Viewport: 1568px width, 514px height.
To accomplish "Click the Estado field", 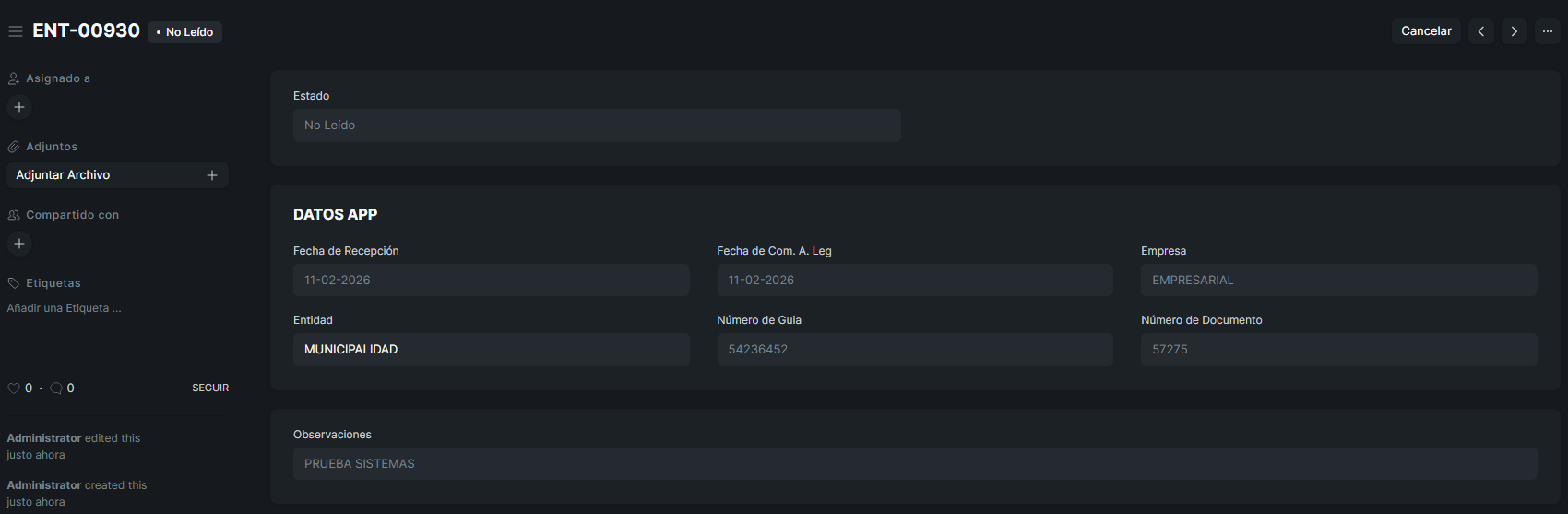I will coord(597,126).
